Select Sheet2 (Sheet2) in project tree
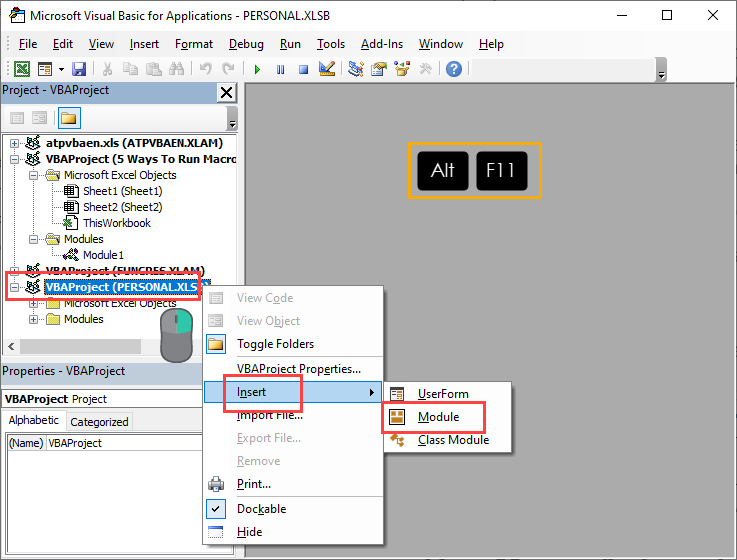737x560 pixels. (123, 207)
